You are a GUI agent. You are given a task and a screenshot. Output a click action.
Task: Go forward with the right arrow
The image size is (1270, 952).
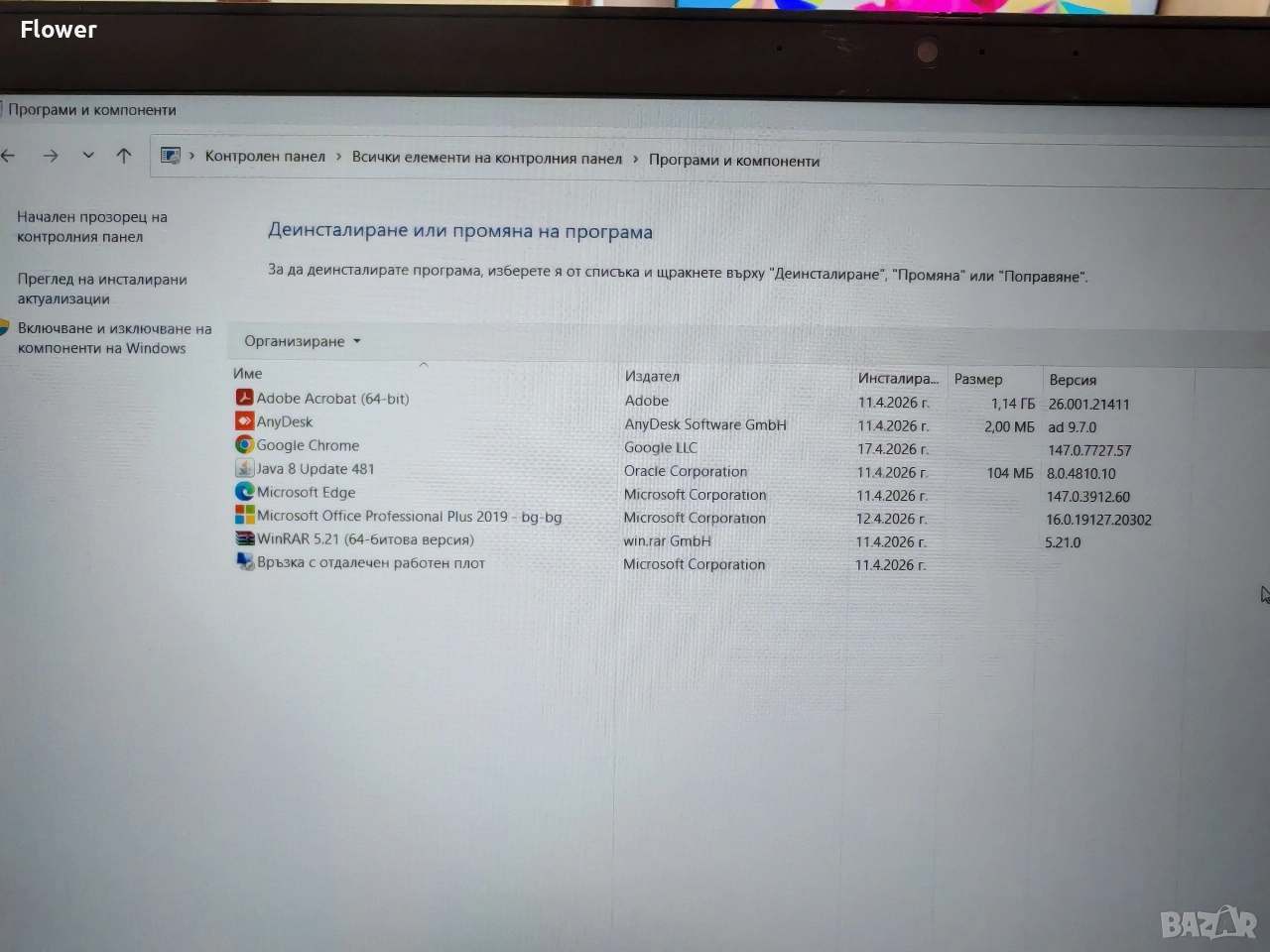51,156
